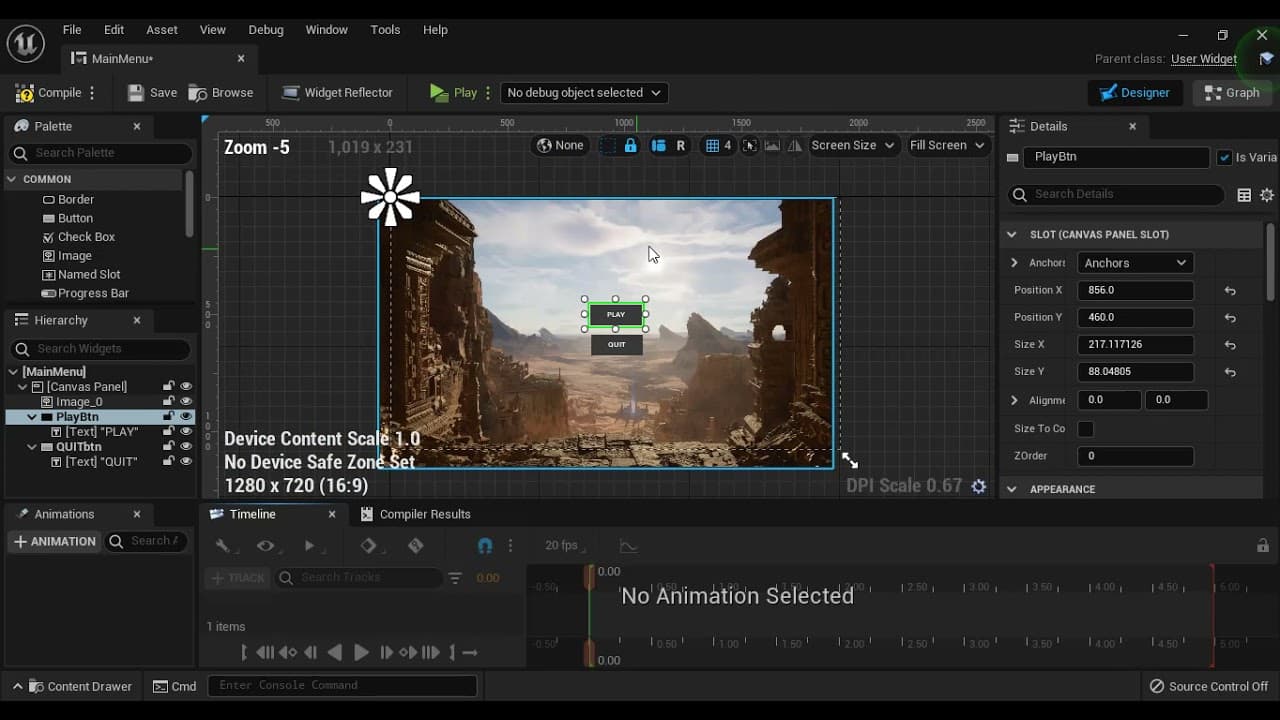Toggle the viewport layout lock icon
This screenshot has width=1280, height=720.
click(630, 146)
